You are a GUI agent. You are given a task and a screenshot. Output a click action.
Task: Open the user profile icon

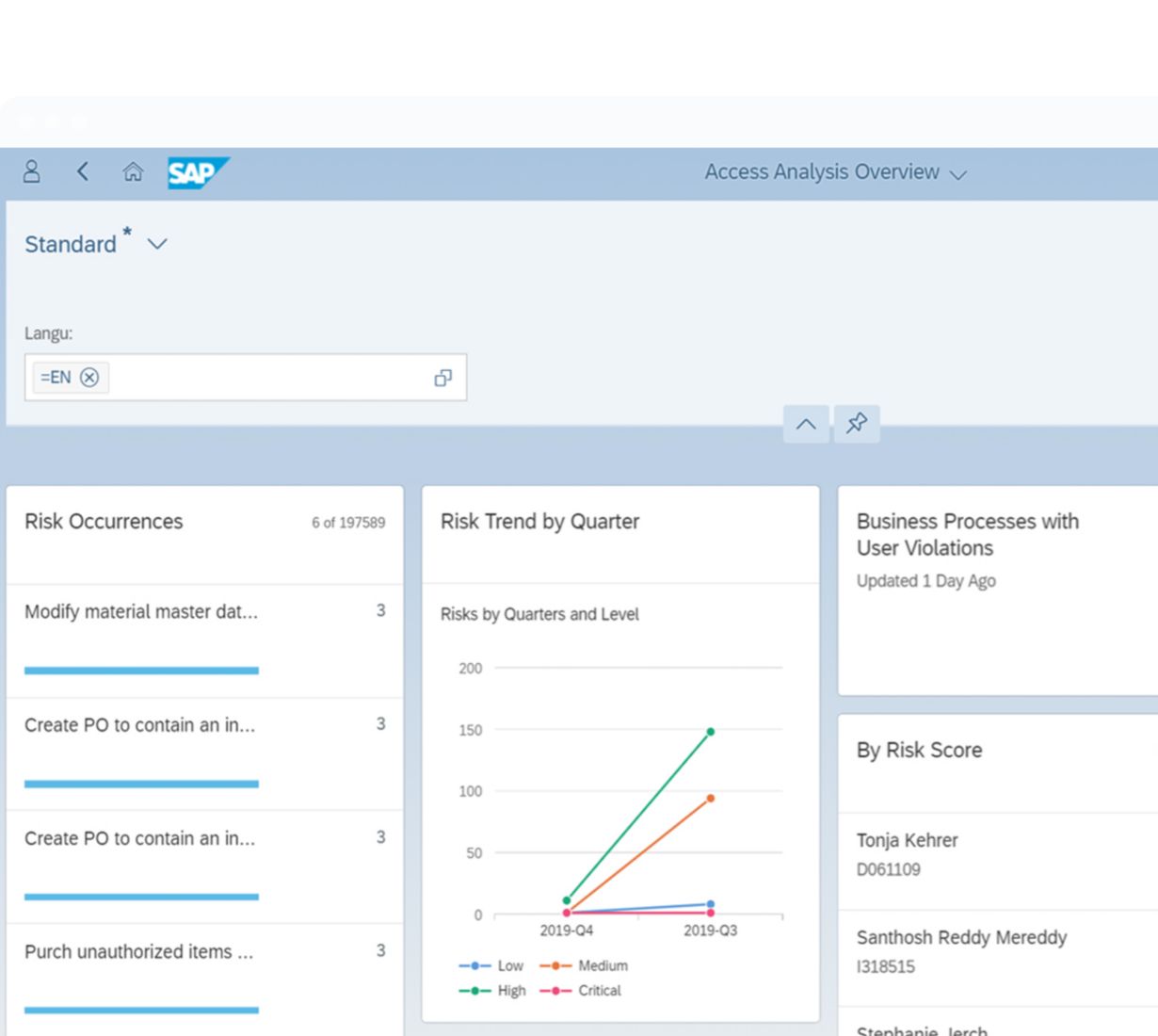pyautogui.click(x=31, y=171)
